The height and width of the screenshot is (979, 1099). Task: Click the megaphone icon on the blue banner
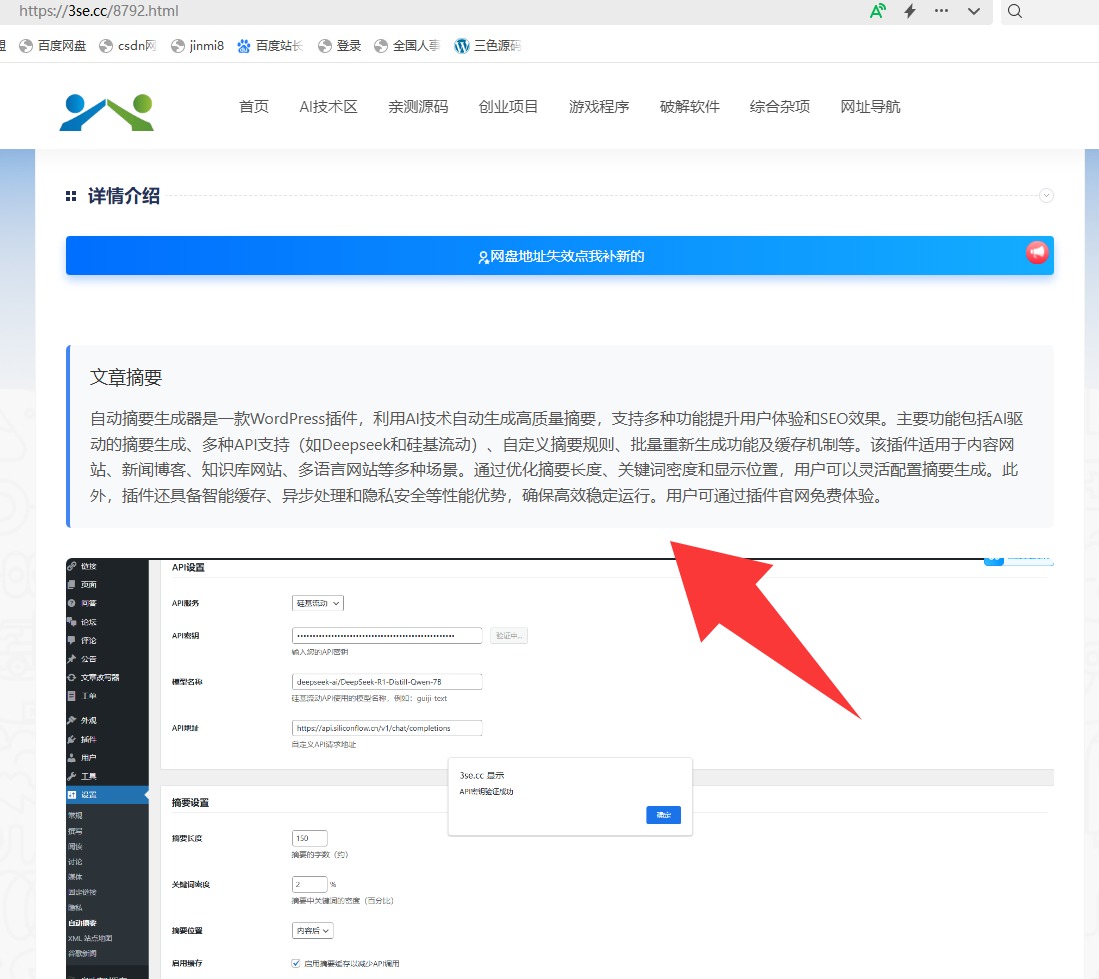(x=1037, y=254)
